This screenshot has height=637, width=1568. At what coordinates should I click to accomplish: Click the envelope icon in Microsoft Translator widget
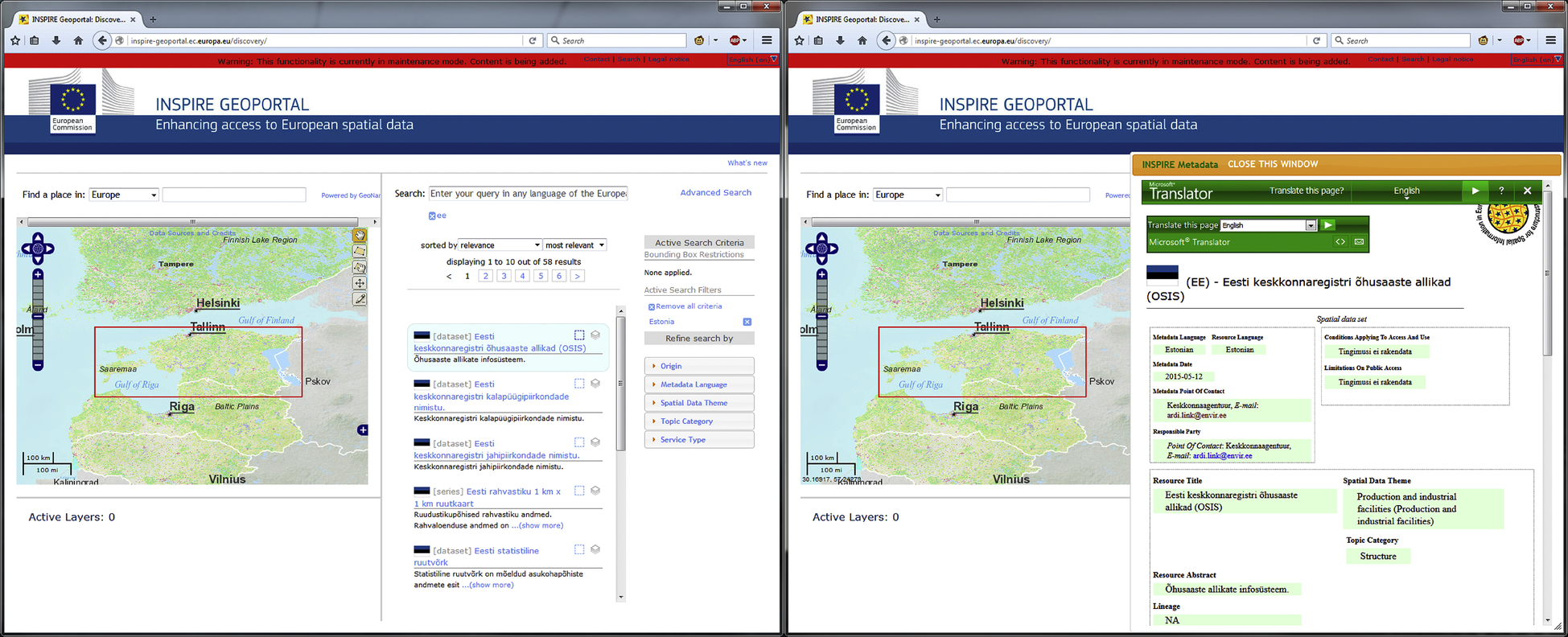[x=1359, y=242]
